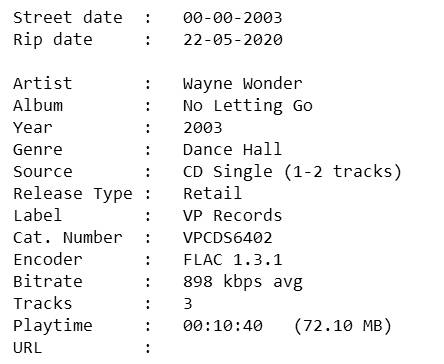Select the VP Records label text
Image resolution: width=444 pixels, height=364 pixels.
coord(233,215)
